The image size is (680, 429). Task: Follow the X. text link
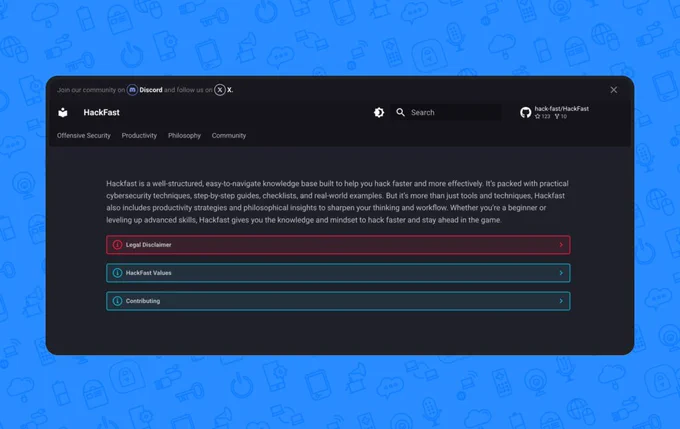coord(230,90)
